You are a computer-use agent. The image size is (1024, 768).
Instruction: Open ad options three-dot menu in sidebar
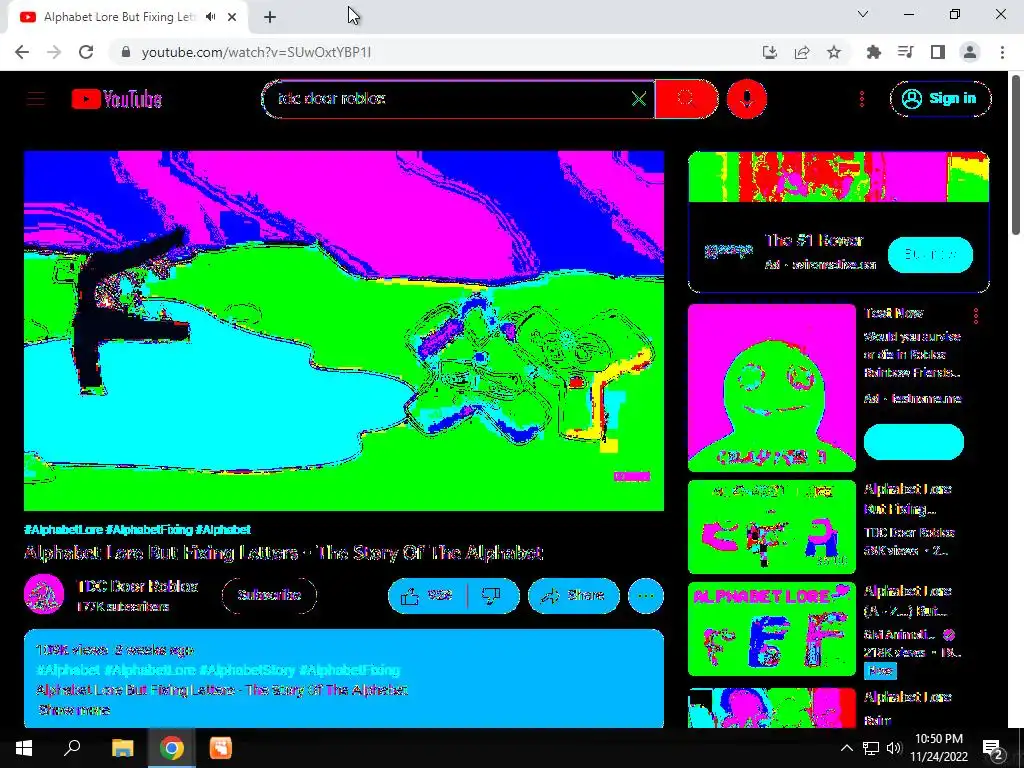(976, 316)
